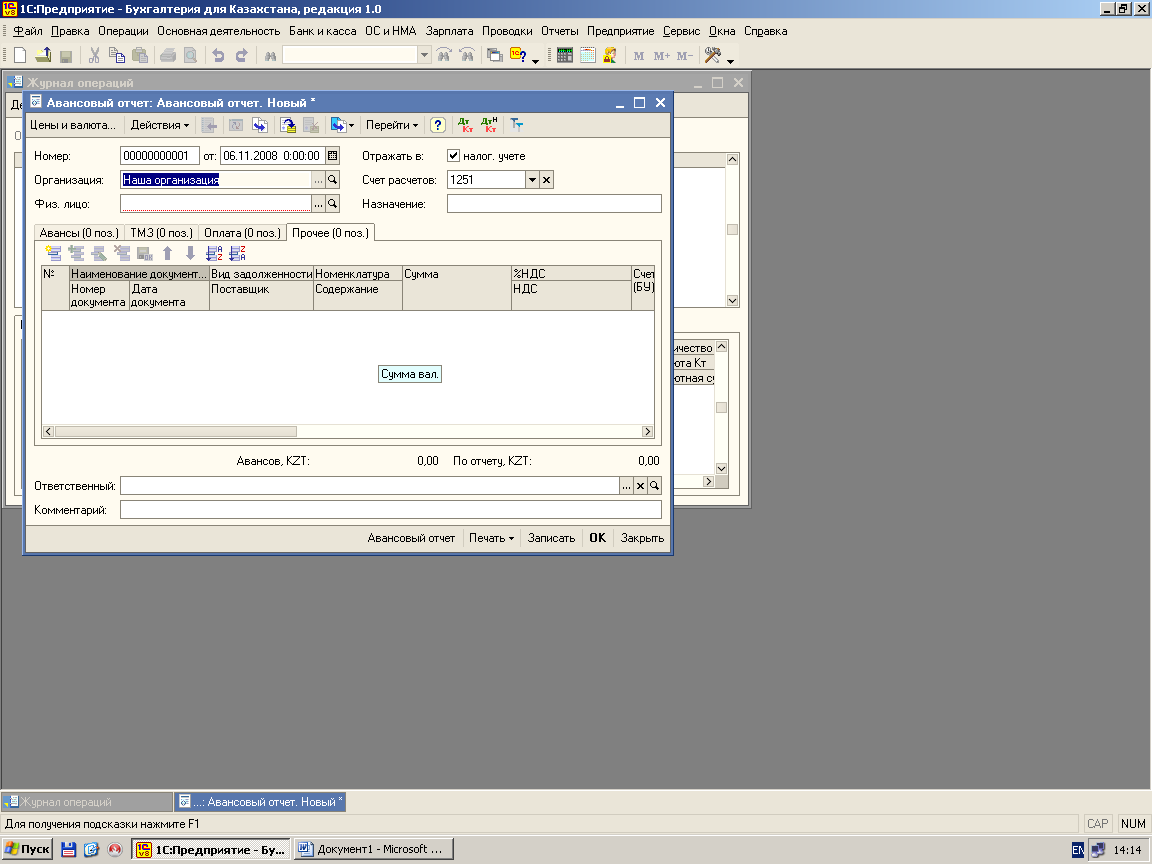This screenshot has height=864, width=1152.
Task: Click the 'create based on' icon with dropdown
Action: click(342, 125)
